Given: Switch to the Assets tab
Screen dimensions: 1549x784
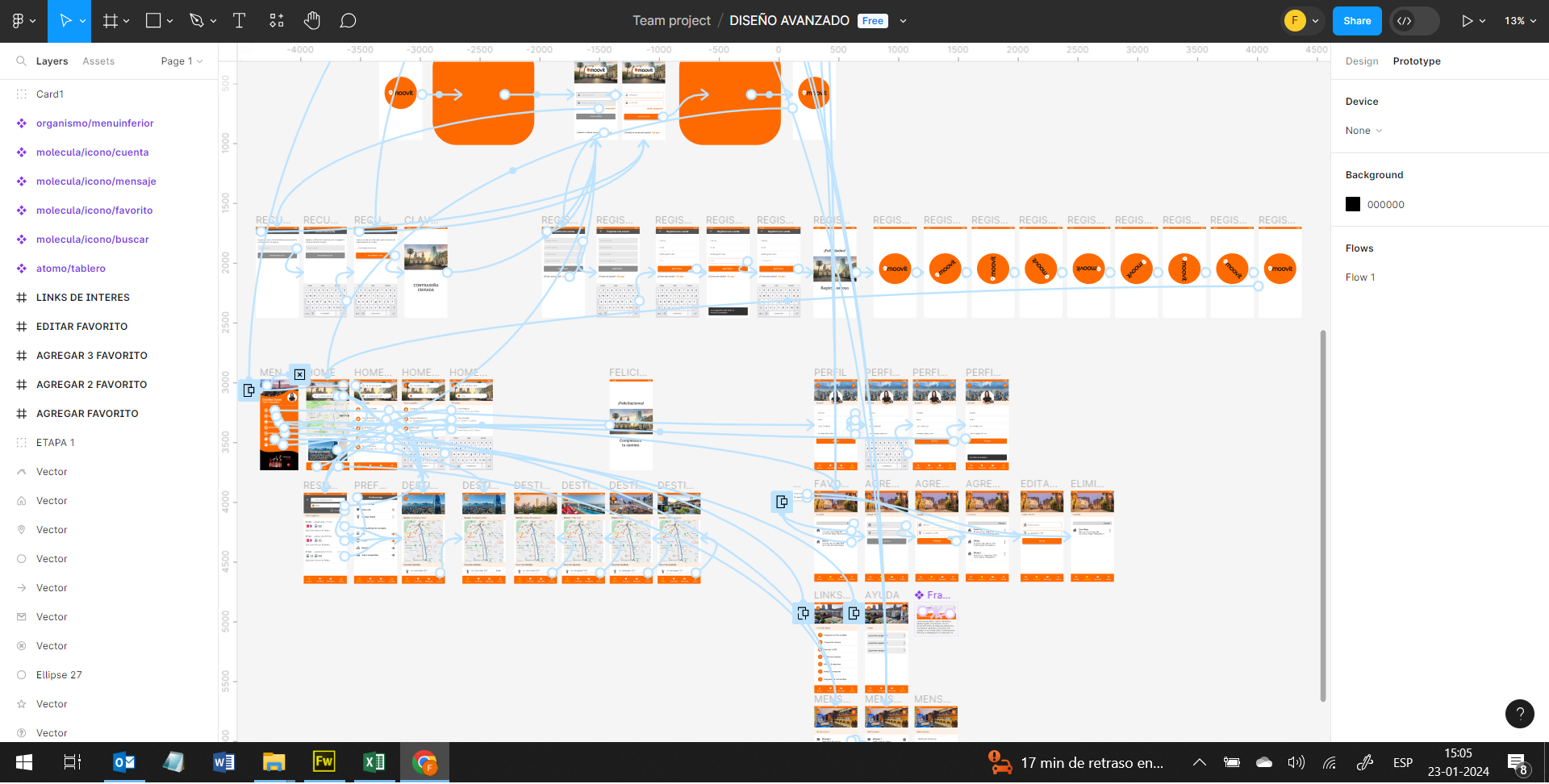Looking at the screenshot, I should pyautogui.click(x=98, y=61).
